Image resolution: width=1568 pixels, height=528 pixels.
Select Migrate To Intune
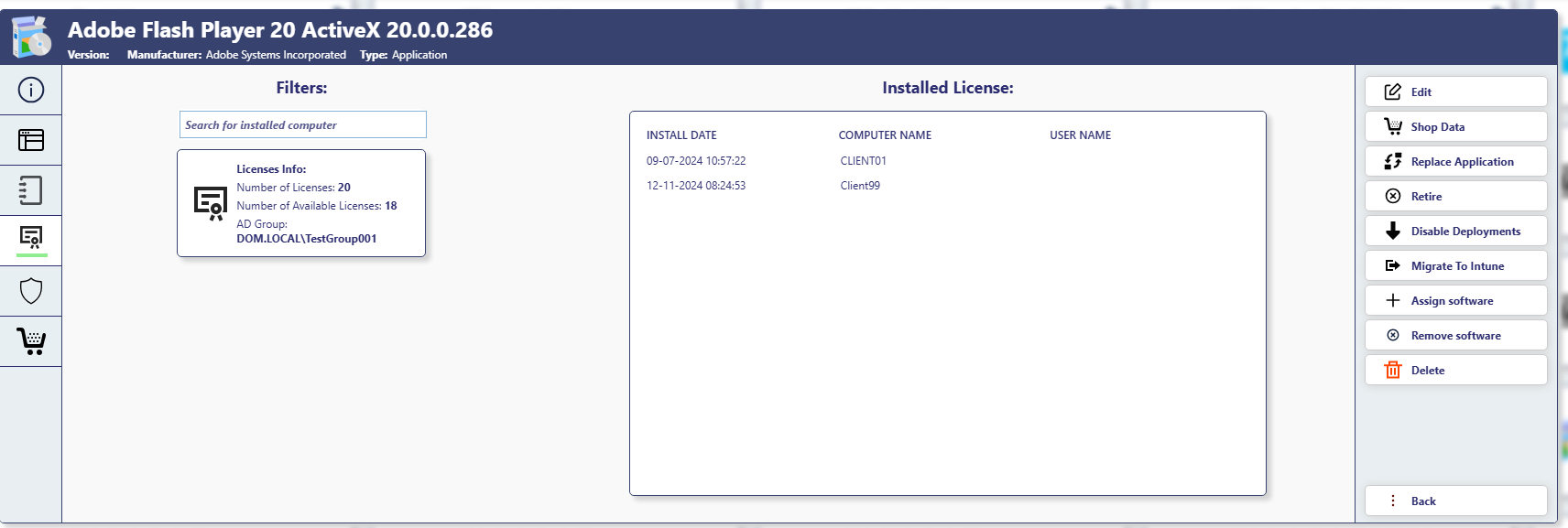[x=1455, y=265]
